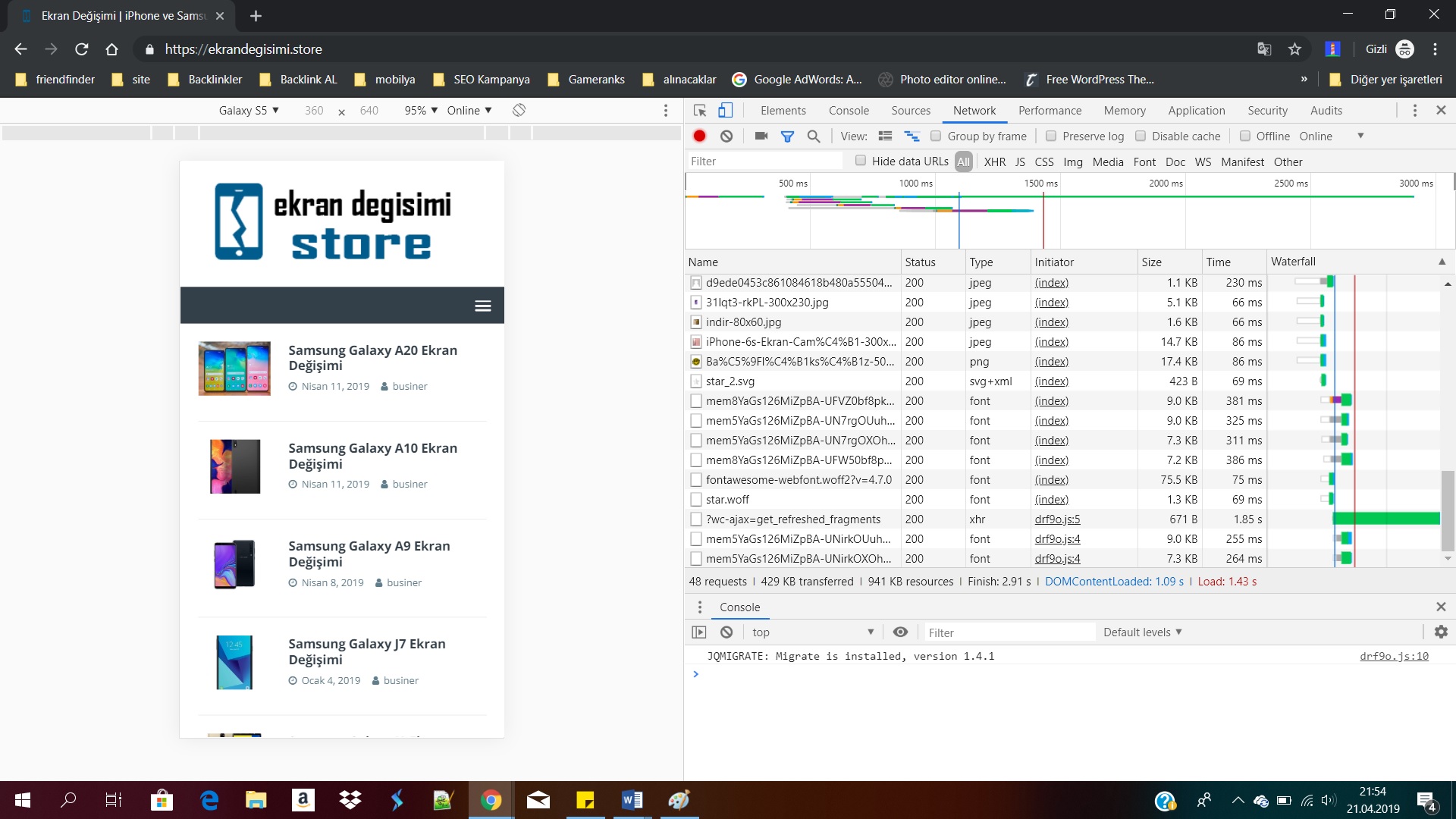Open the Performance tab

pos(1050,111)
